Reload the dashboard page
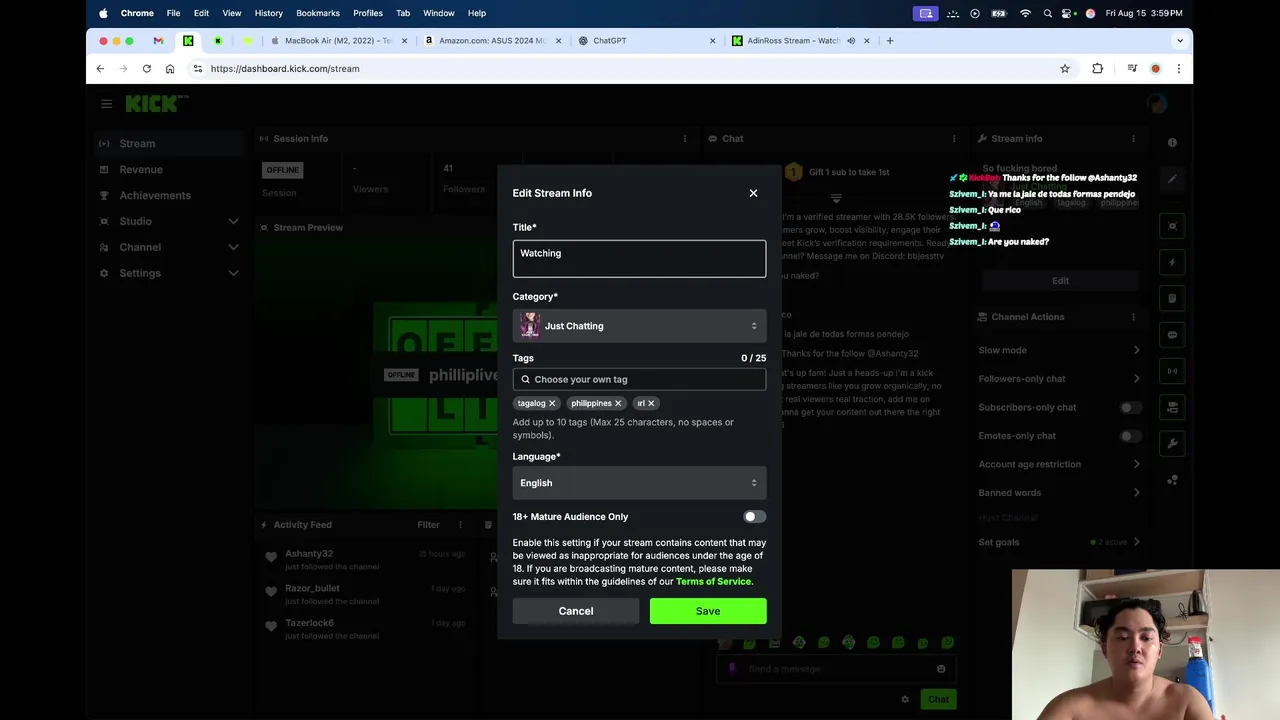Image resolution: width=1280 pixels, height=720 pixels. pyautogui.click(x=147, y=69)
